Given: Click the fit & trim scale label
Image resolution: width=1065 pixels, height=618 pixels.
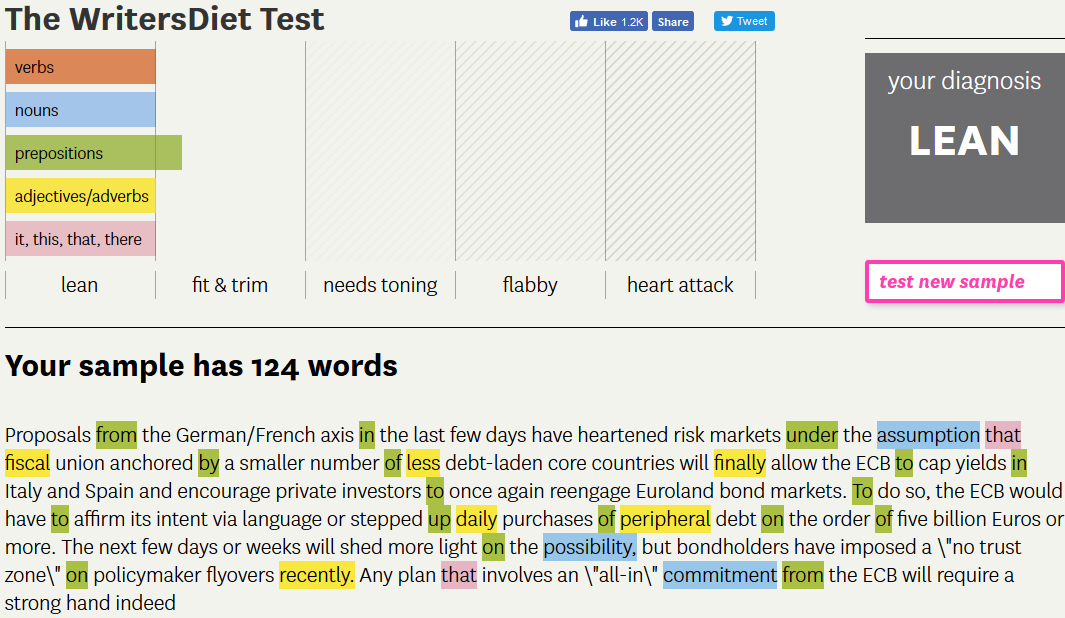Looking at the screenshot, I should [230, 285].
